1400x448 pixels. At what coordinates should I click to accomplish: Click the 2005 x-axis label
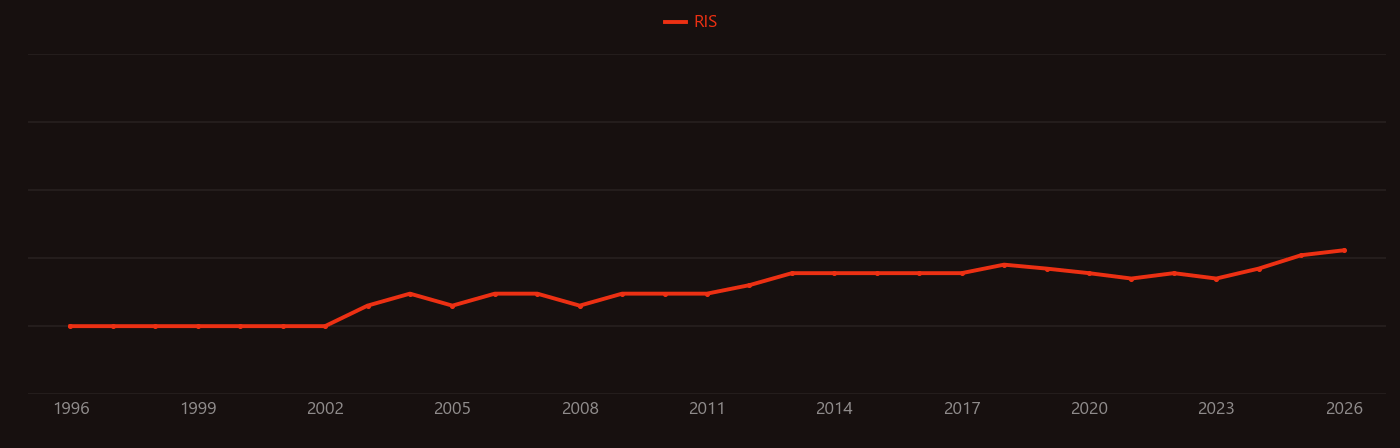click(452, 409)
